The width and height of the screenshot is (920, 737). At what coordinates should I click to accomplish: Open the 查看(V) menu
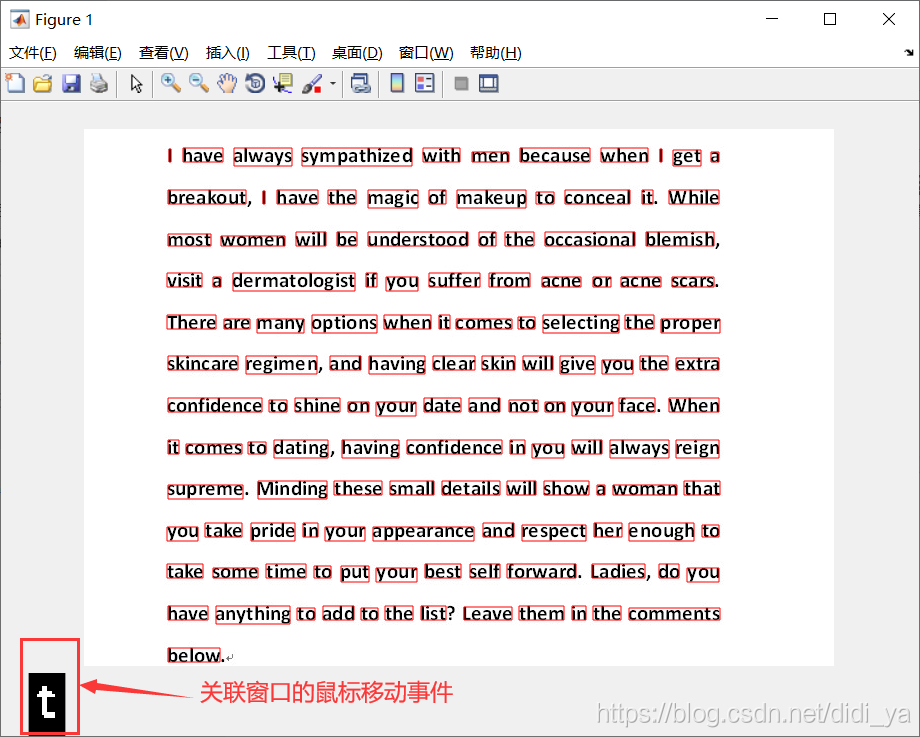[x=163, y=53]
